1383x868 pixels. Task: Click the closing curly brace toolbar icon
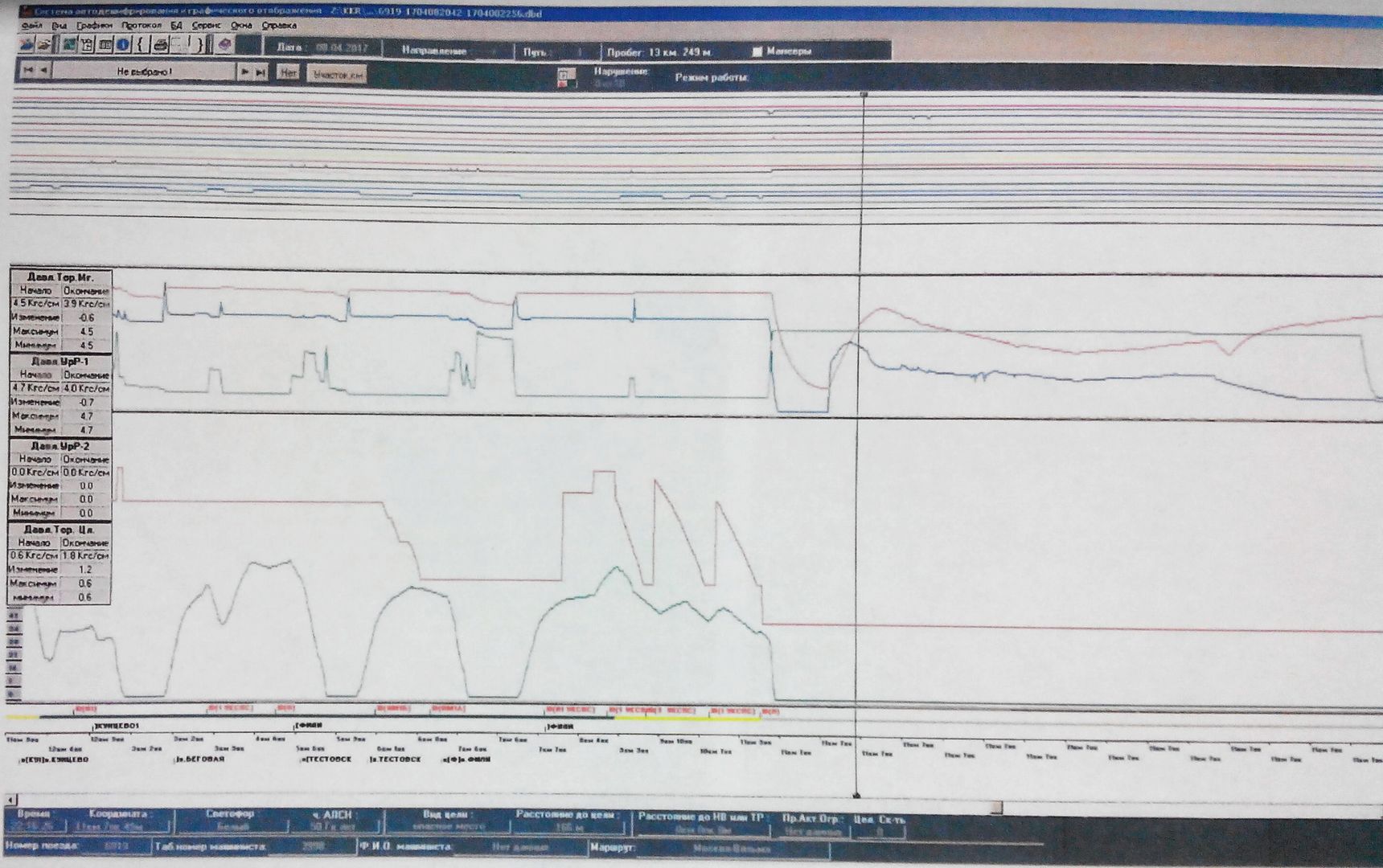point(199,44)
